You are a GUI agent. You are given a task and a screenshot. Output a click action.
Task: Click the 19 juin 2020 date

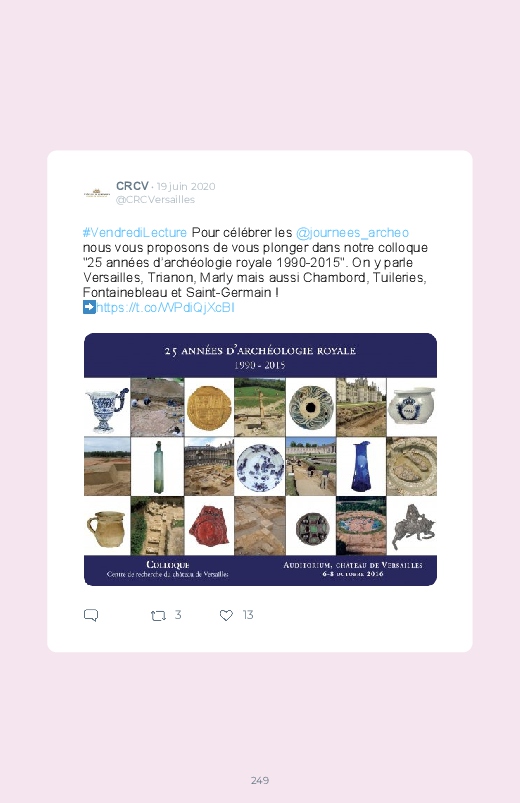tap(186, 186)
